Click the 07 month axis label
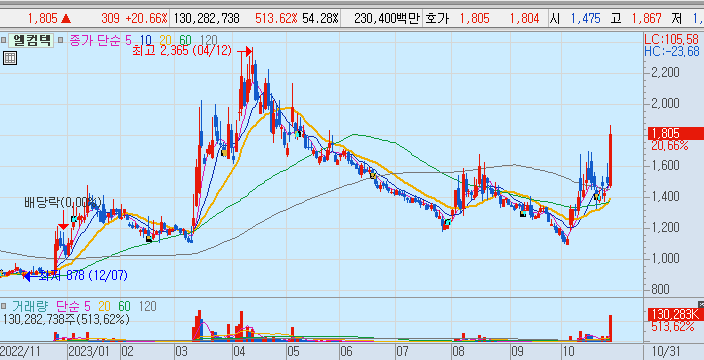 [403, 350]
